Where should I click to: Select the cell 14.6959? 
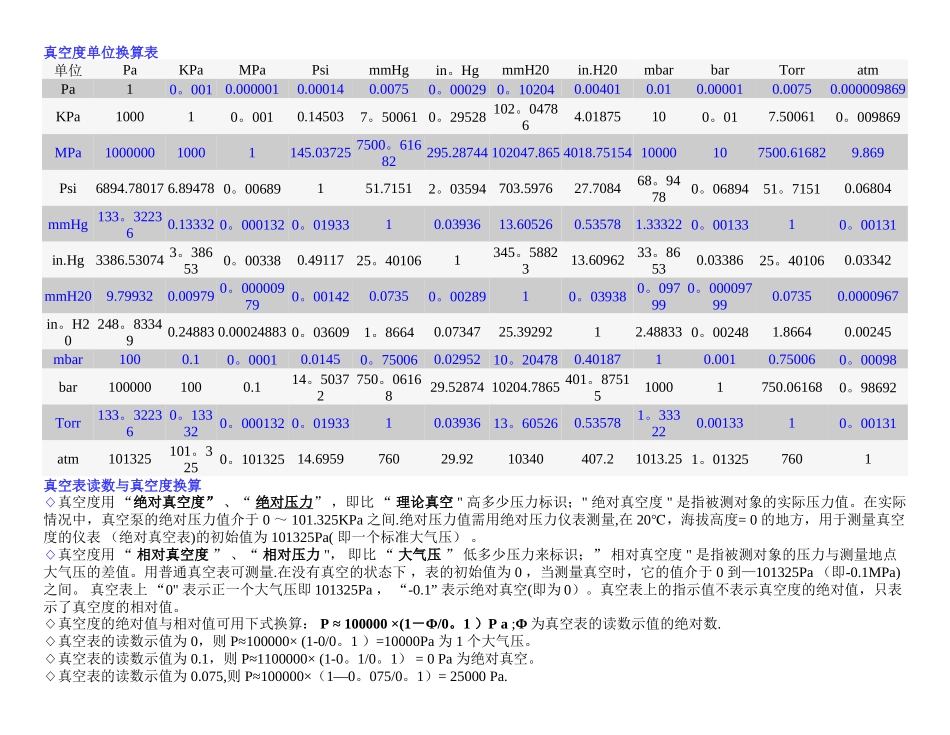(x=320, y=459)
